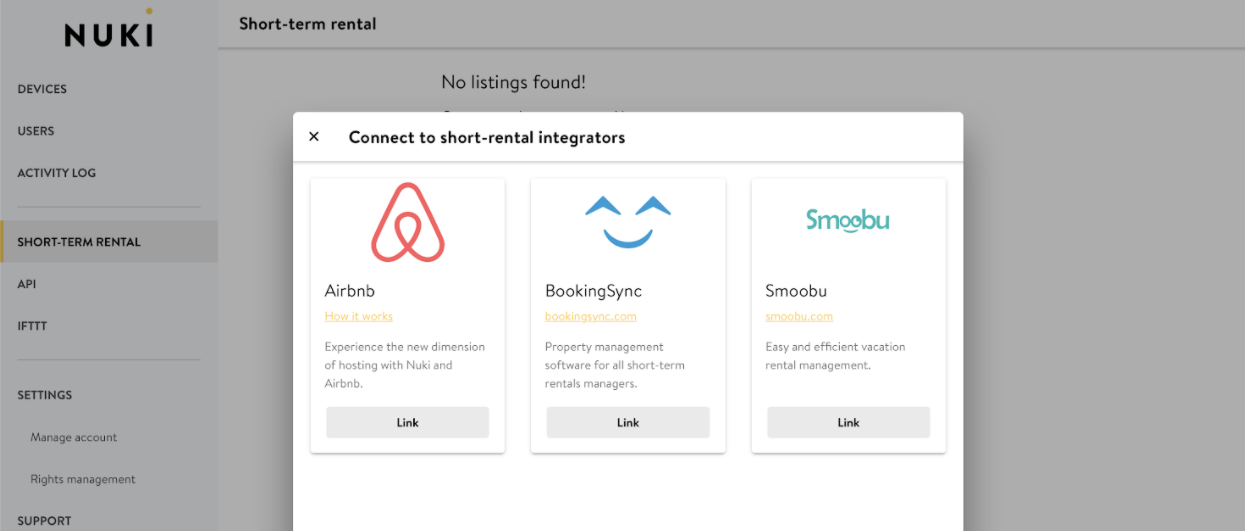Open Rights management under Settings

tap(83, 479)
